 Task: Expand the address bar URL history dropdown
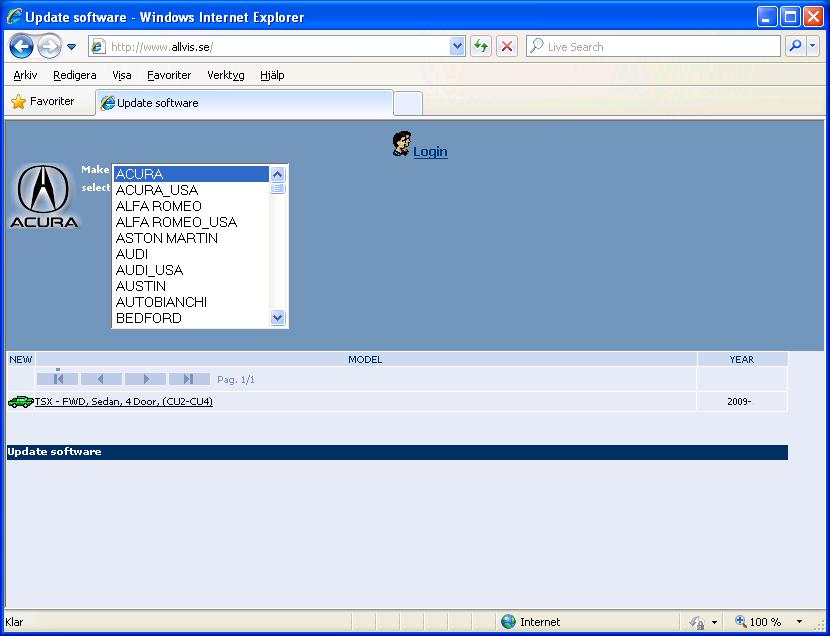(x=457, y=47)
